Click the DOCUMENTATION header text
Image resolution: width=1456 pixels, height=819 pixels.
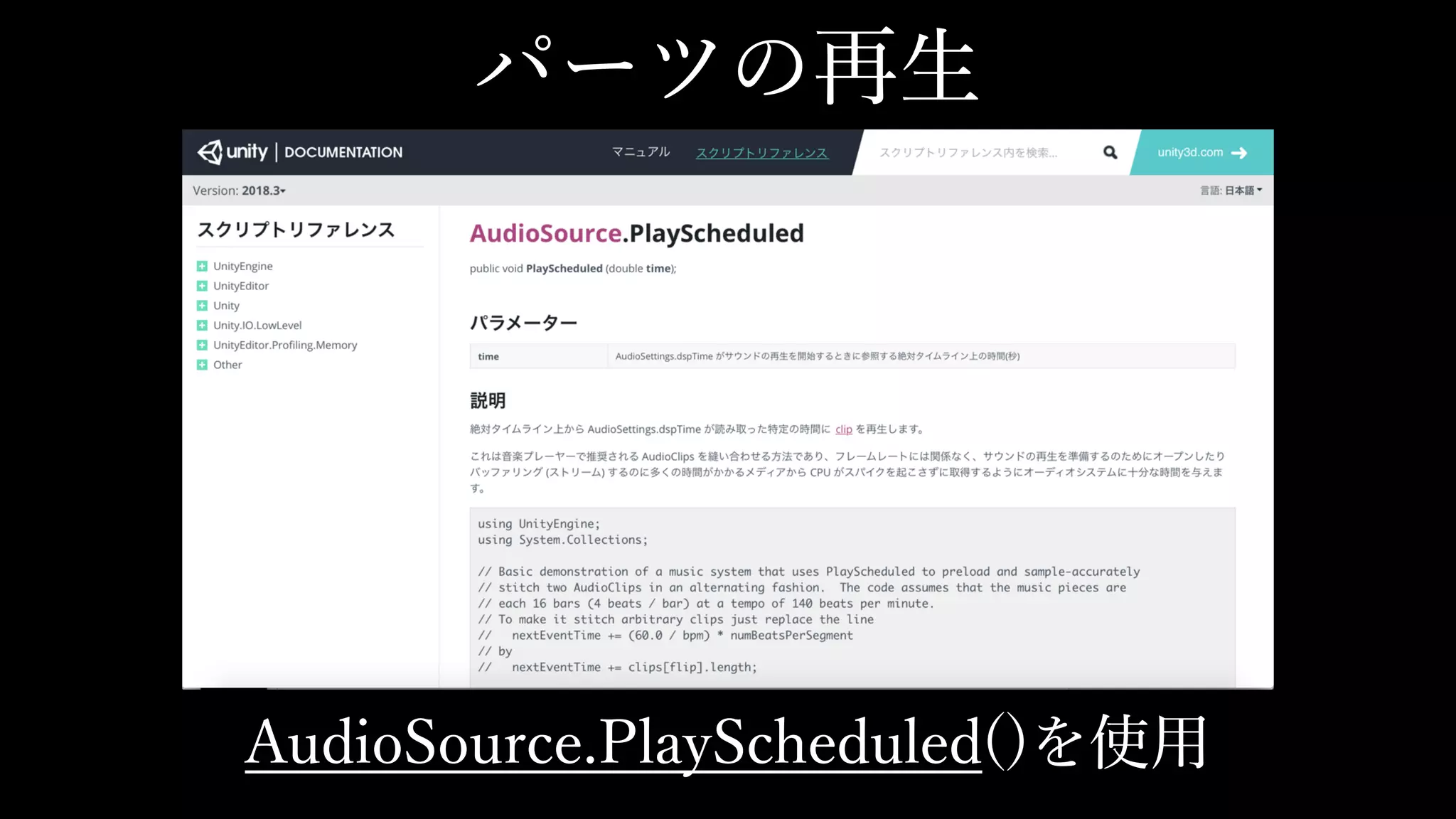coord(343,152)
